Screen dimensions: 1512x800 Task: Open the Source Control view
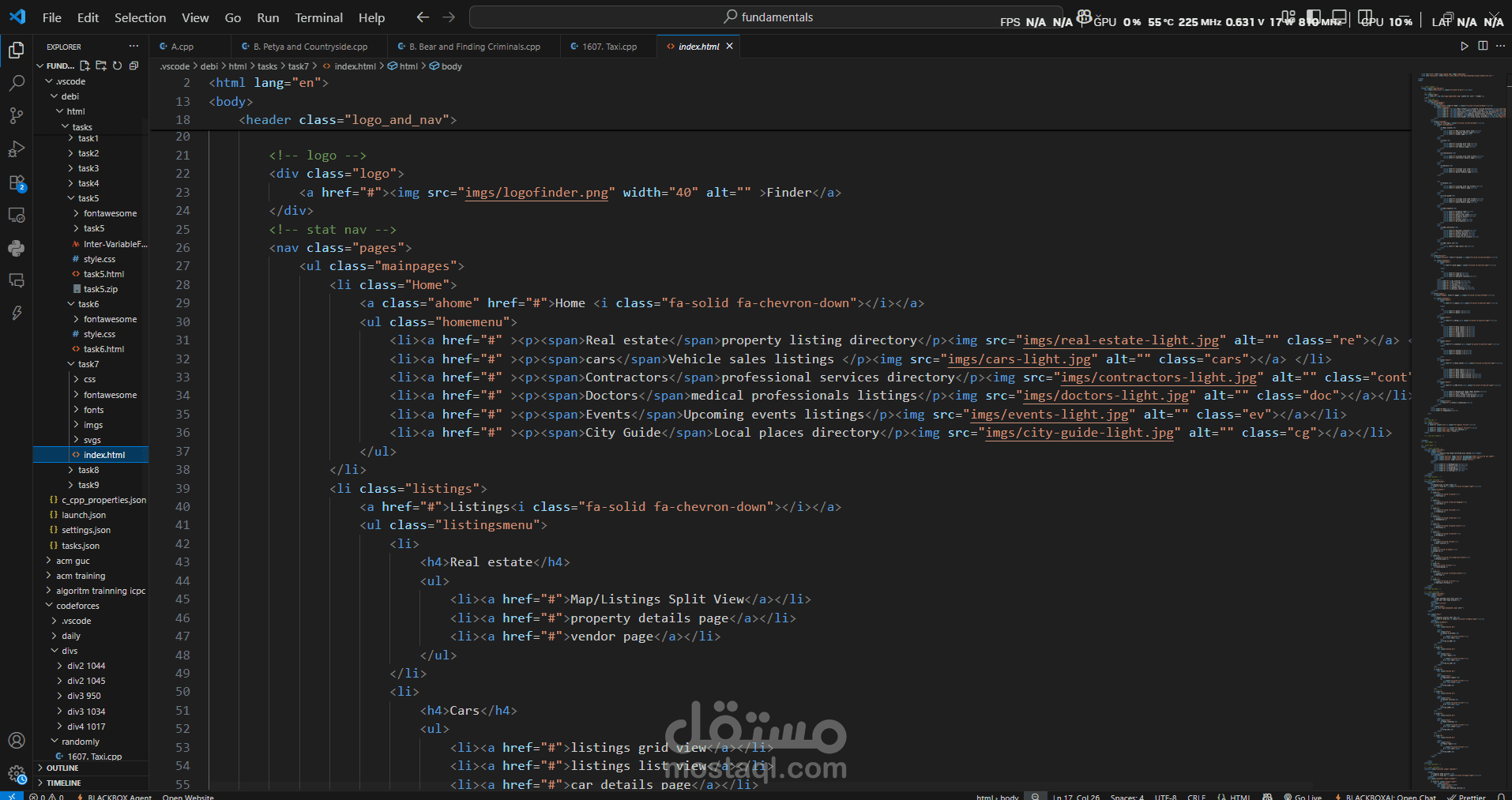point(16,116)
